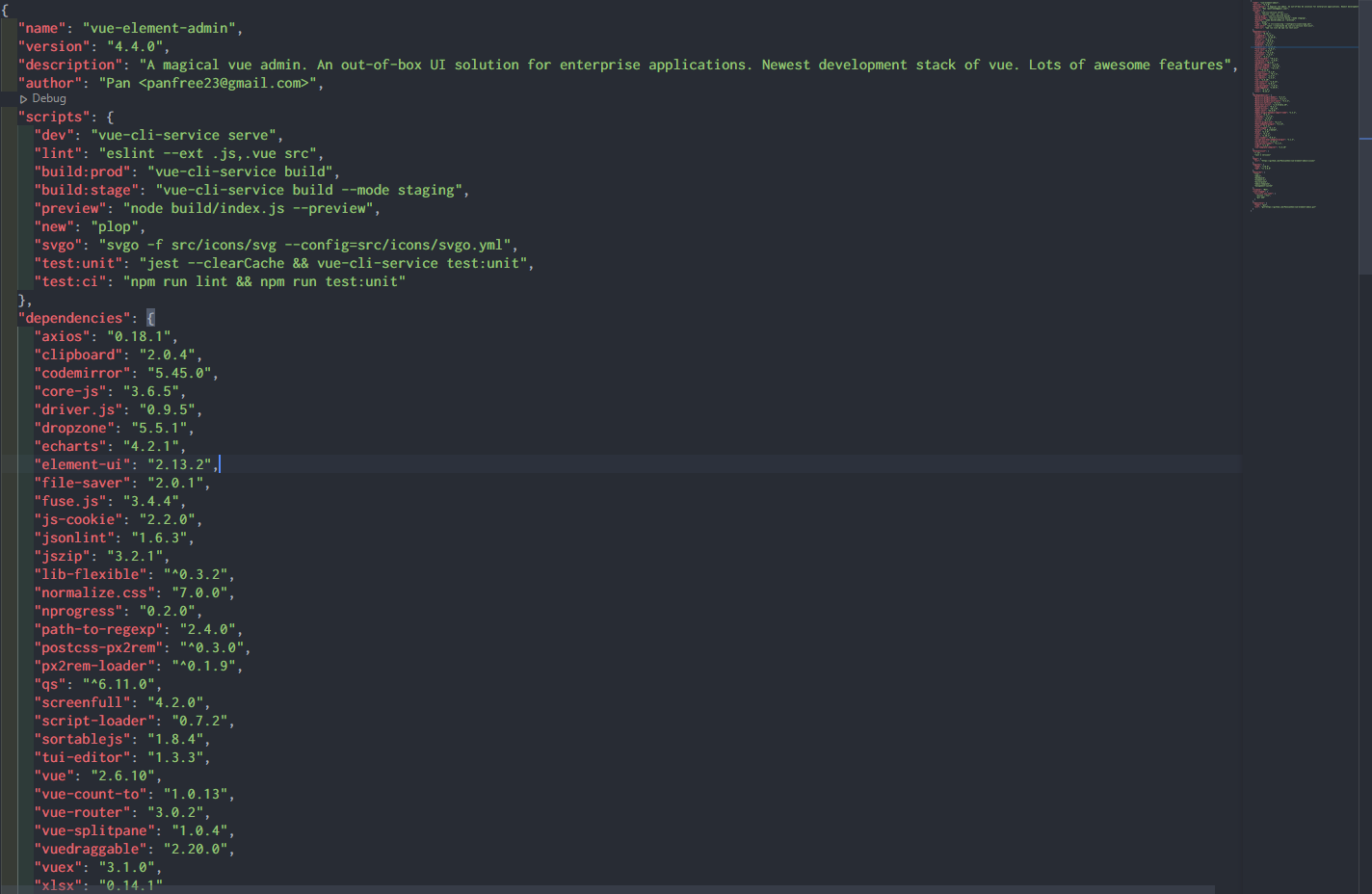The height and width of the screenshot is (894, 1372).
Task: Click the "test:unit" script key
Action: pos(78,263)
